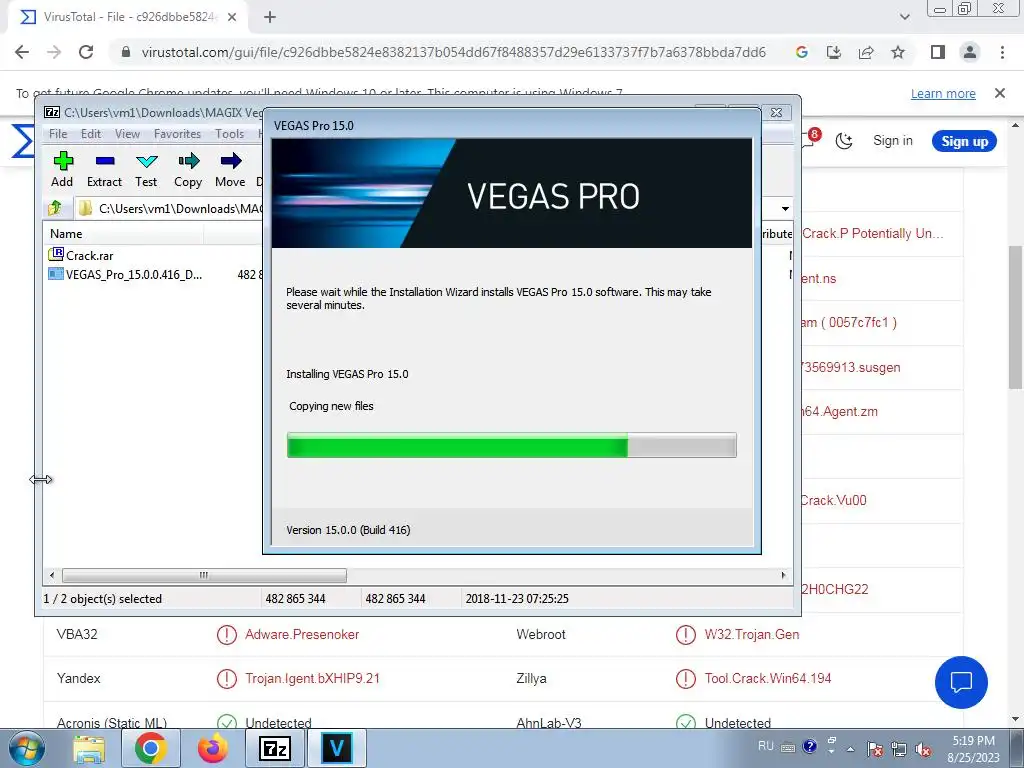Click the RU language indicator in tray
1024x768 pixels.
[765, 746]
